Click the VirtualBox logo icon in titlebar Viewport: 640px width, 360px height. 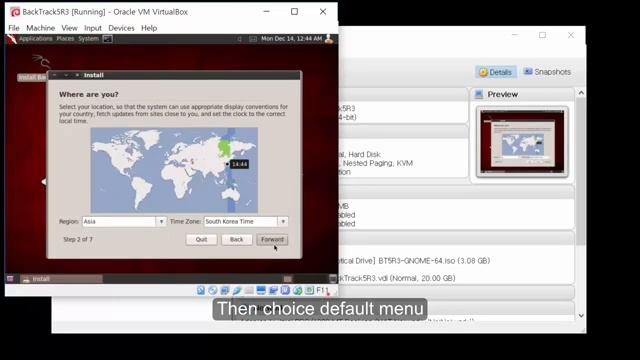(x=15, y=12)
